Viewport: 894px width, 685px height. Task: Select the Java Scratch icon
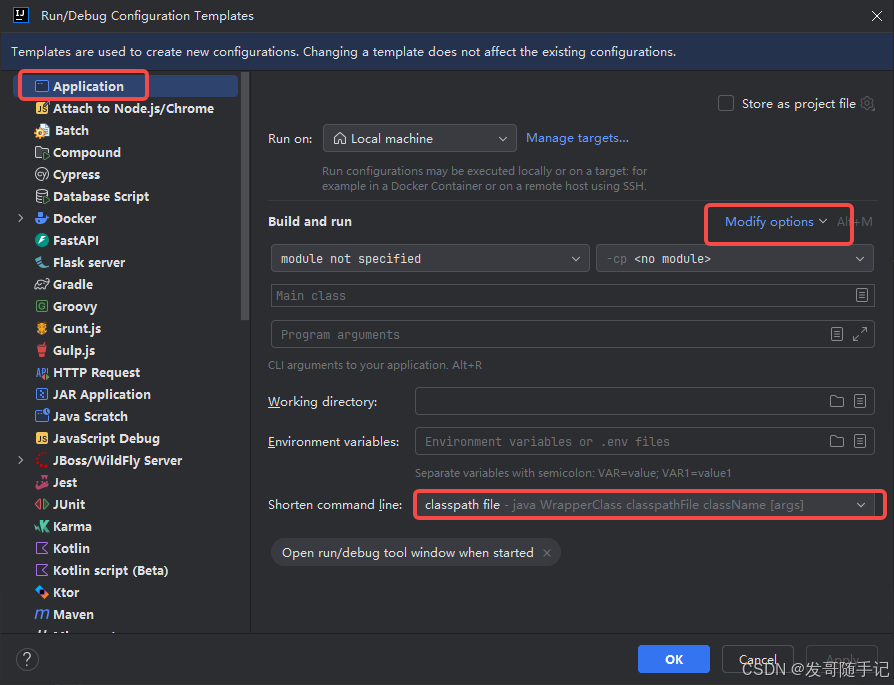(42, 416)
